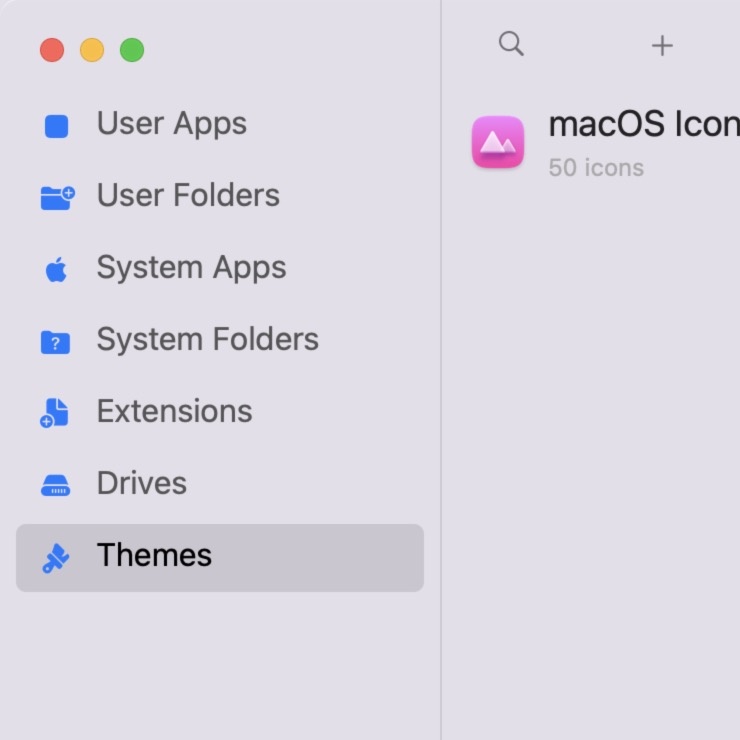Click the Extensions document icon

[x=54, y=413]
